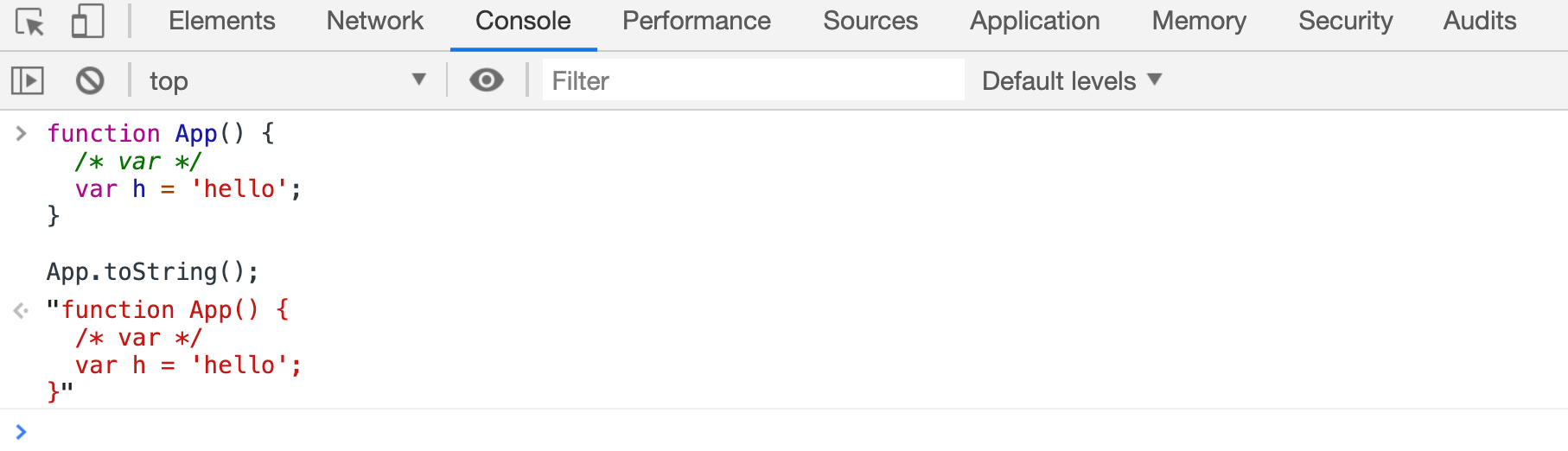Open the Performance tab
This screenshot has width=1568, height=451.
pos(697,21)
